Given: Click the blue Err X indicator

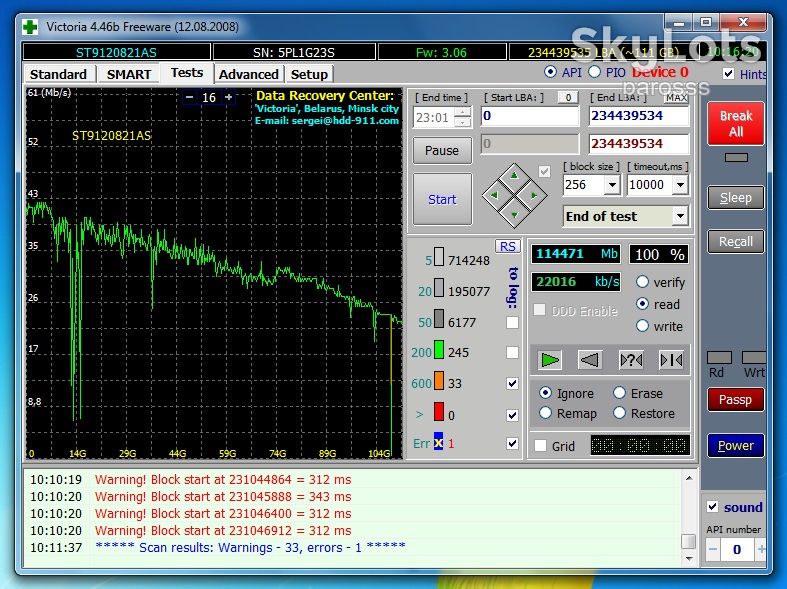Looking at the screenshot, I should (x=438, y=442).
